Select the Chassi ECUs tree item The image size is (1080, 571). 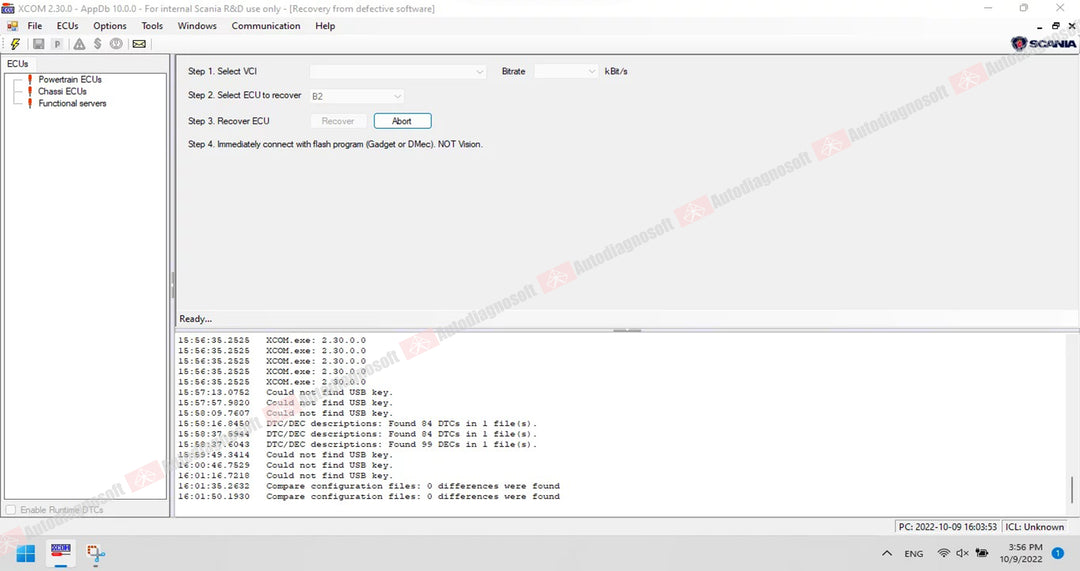(x=62, y=92)
